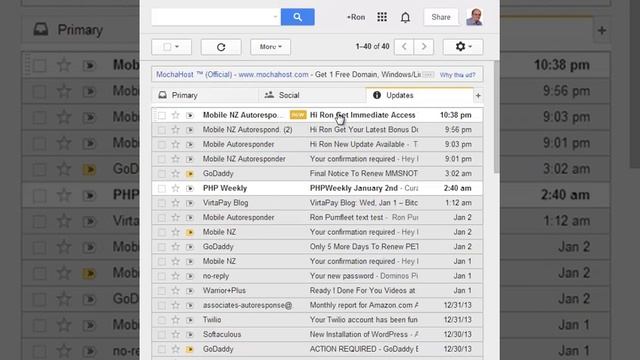Star the PHP Weekly email
This screenshot has height=360, width=640.
176,188
